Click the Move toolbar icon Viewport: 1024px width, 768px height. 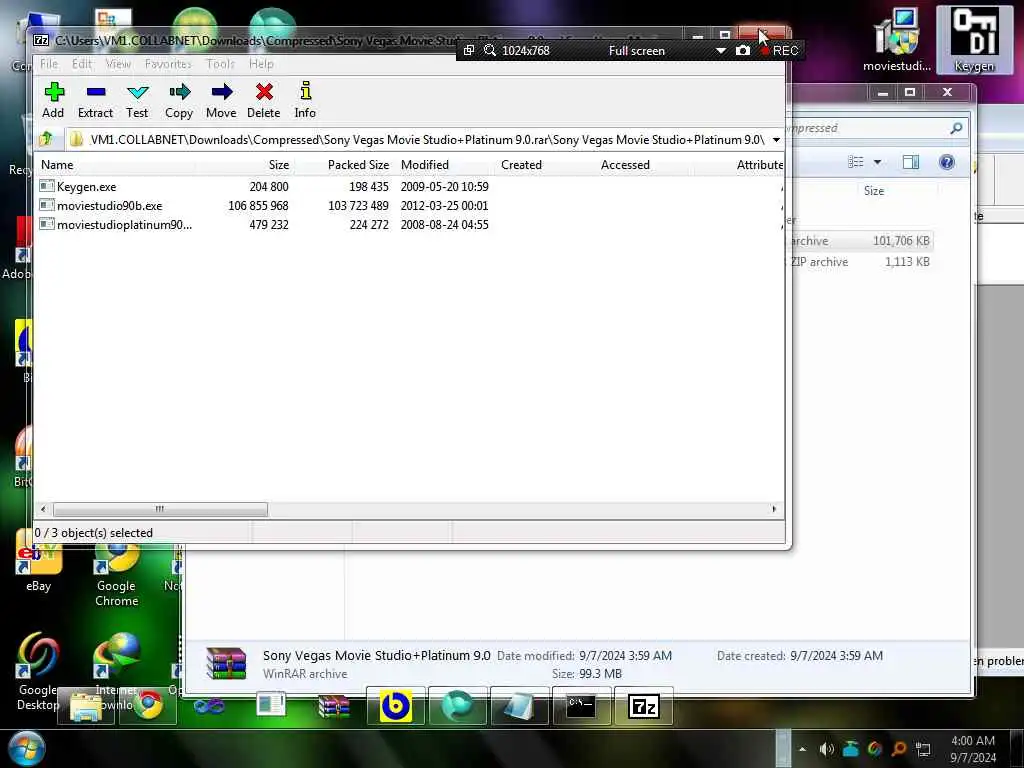[221, 99]
